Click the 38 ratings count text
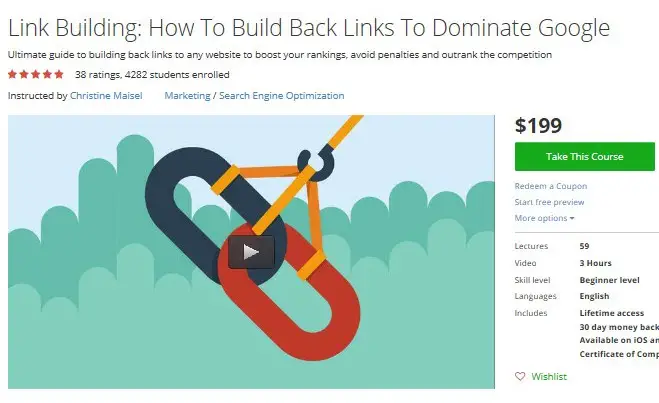The image size is (659, 403). (98, 75)
